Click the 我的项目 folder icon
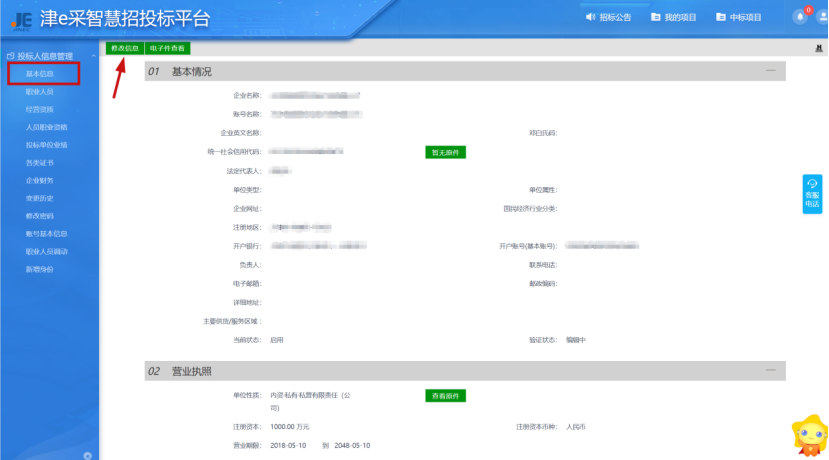Viewport: 829px width, 460px height. point(656,17)
